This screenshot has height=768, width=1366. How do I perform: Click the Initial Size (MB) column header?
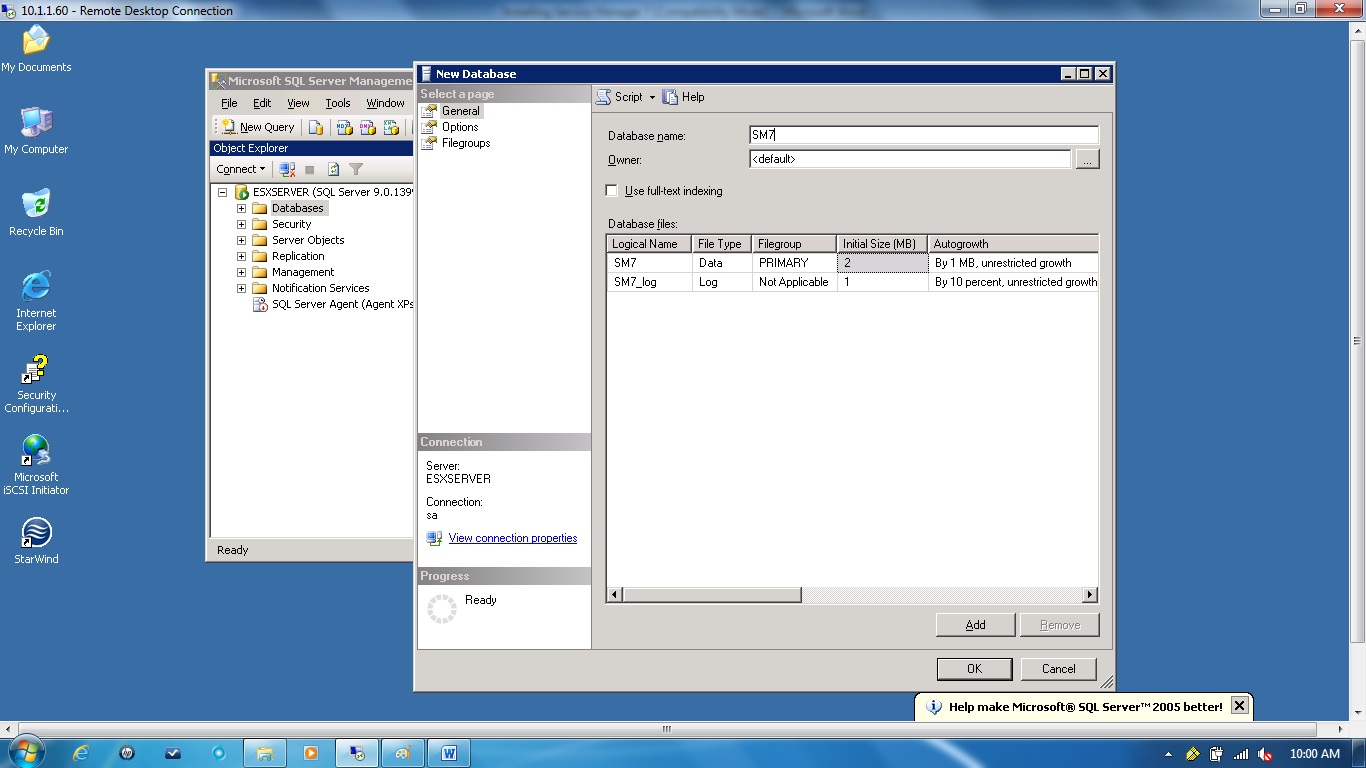click(882, 244)
